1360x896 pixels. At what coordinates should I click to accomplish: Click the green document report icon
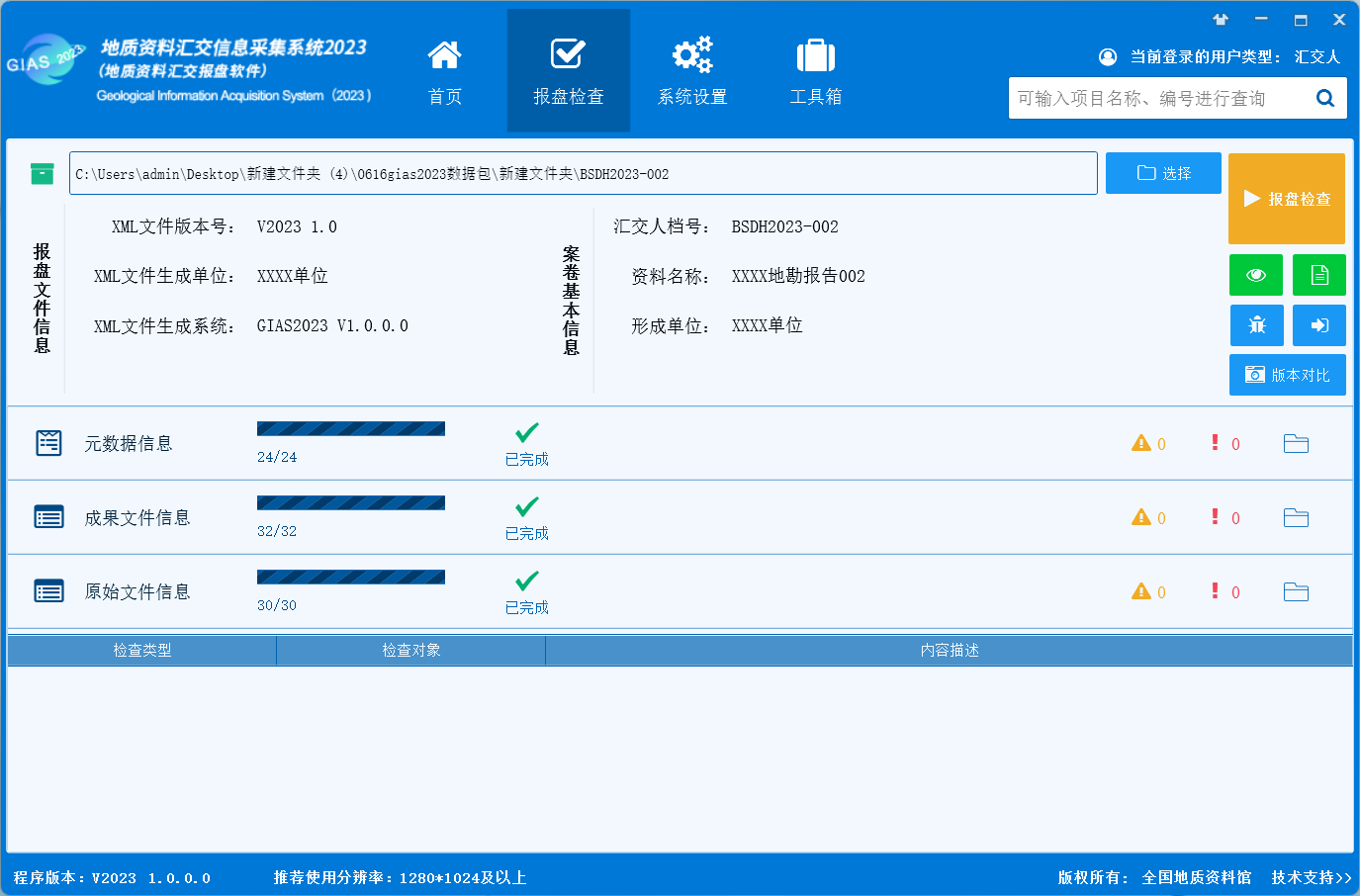[1319, 275]
